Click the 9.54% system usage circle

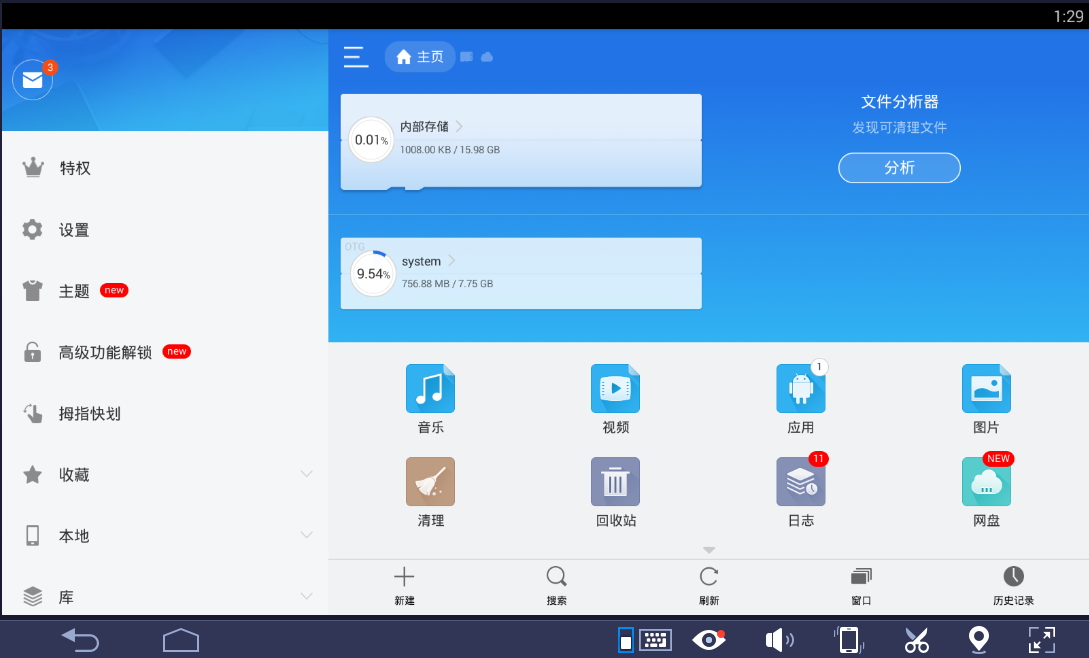(372, 273)
